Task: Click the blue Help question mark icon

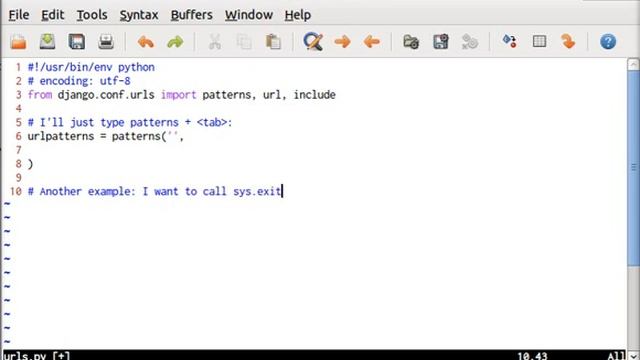Action: pos(608,42)
